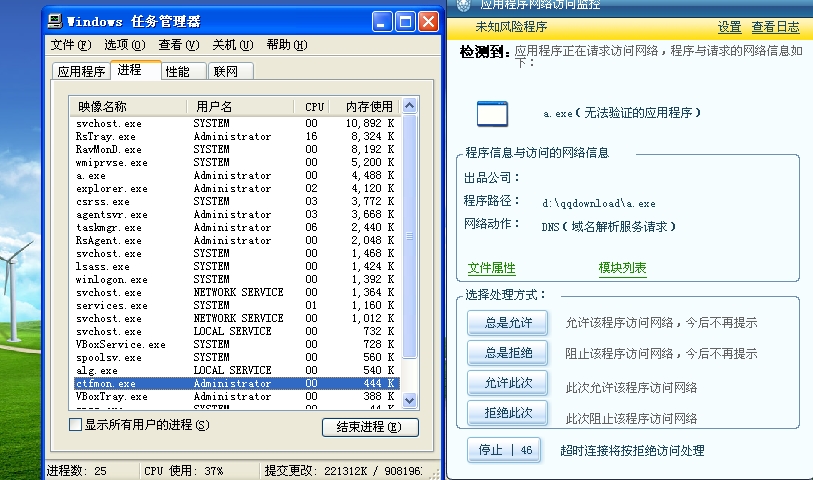The height and width of the screenshot is (480, 813).
Task: Click the Task Manager title bar icon
Action: [54, 21]
